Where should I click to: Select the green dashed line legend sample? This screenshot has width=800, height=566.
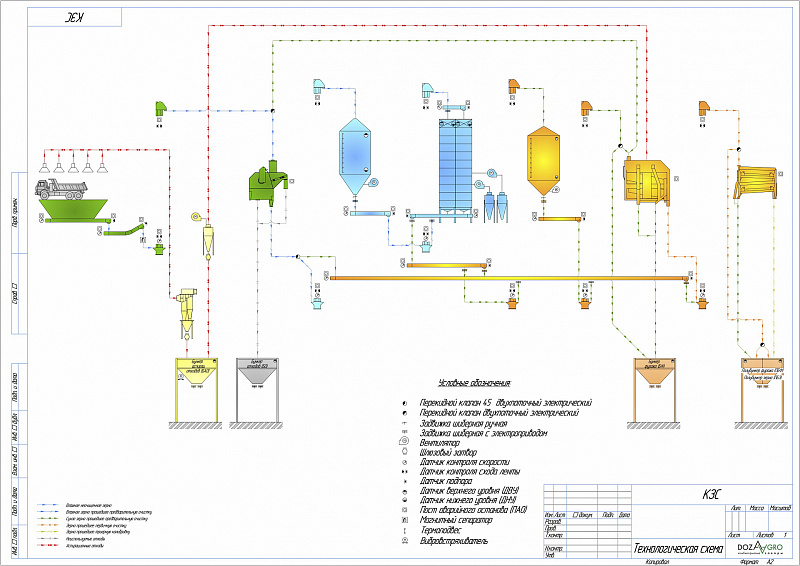(x=48, y=519)
